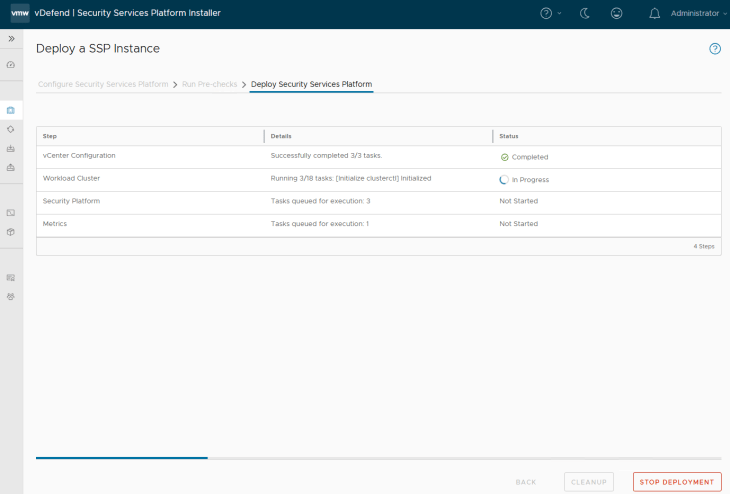Click the Completed status icon for vCenter
Image resolution: width=730 pixels, height=494 pixels.
coord(505,157)
